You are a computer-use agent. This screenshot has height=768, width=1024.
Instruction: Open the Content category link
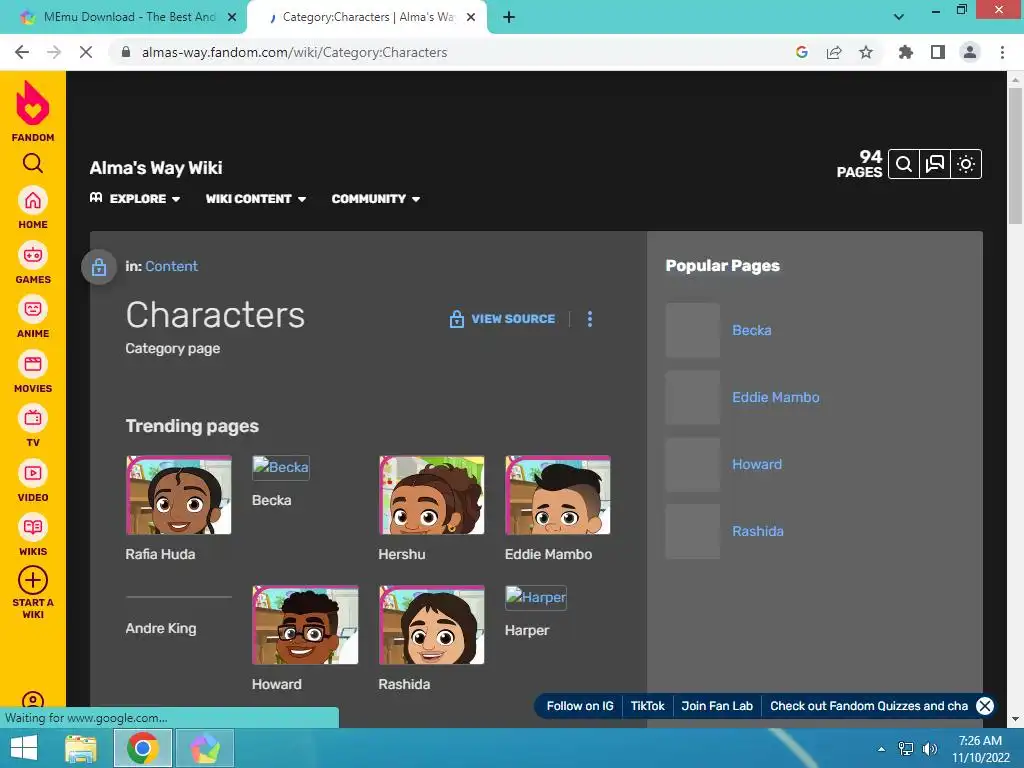point(171,266)
